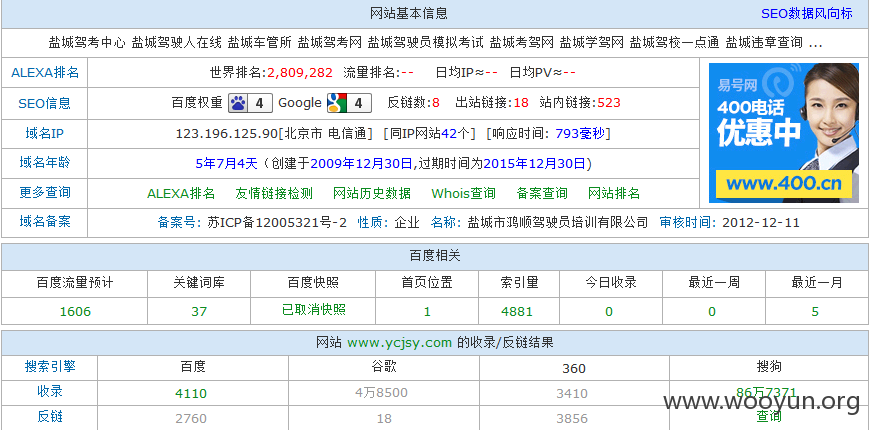This screenshot has width=869, height=430.
Task: Open Whois查询 link
Action: tap(463, 193)
